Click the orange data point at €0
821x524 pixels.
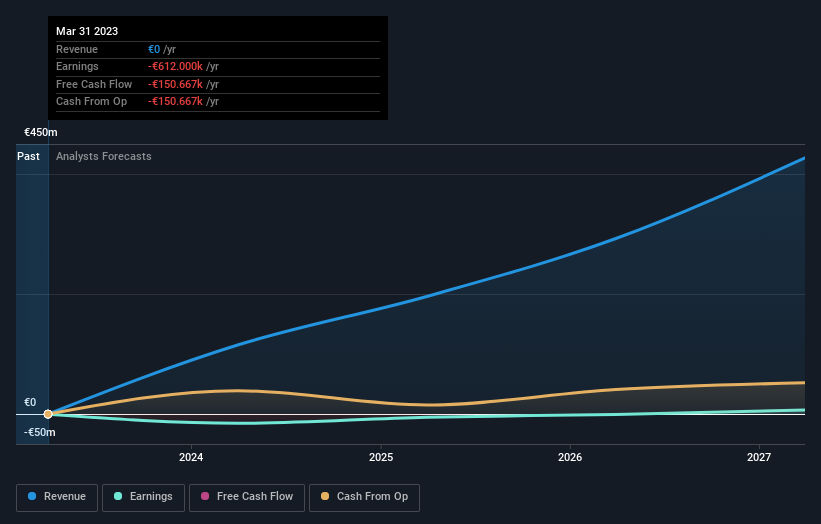coord(48,414)
